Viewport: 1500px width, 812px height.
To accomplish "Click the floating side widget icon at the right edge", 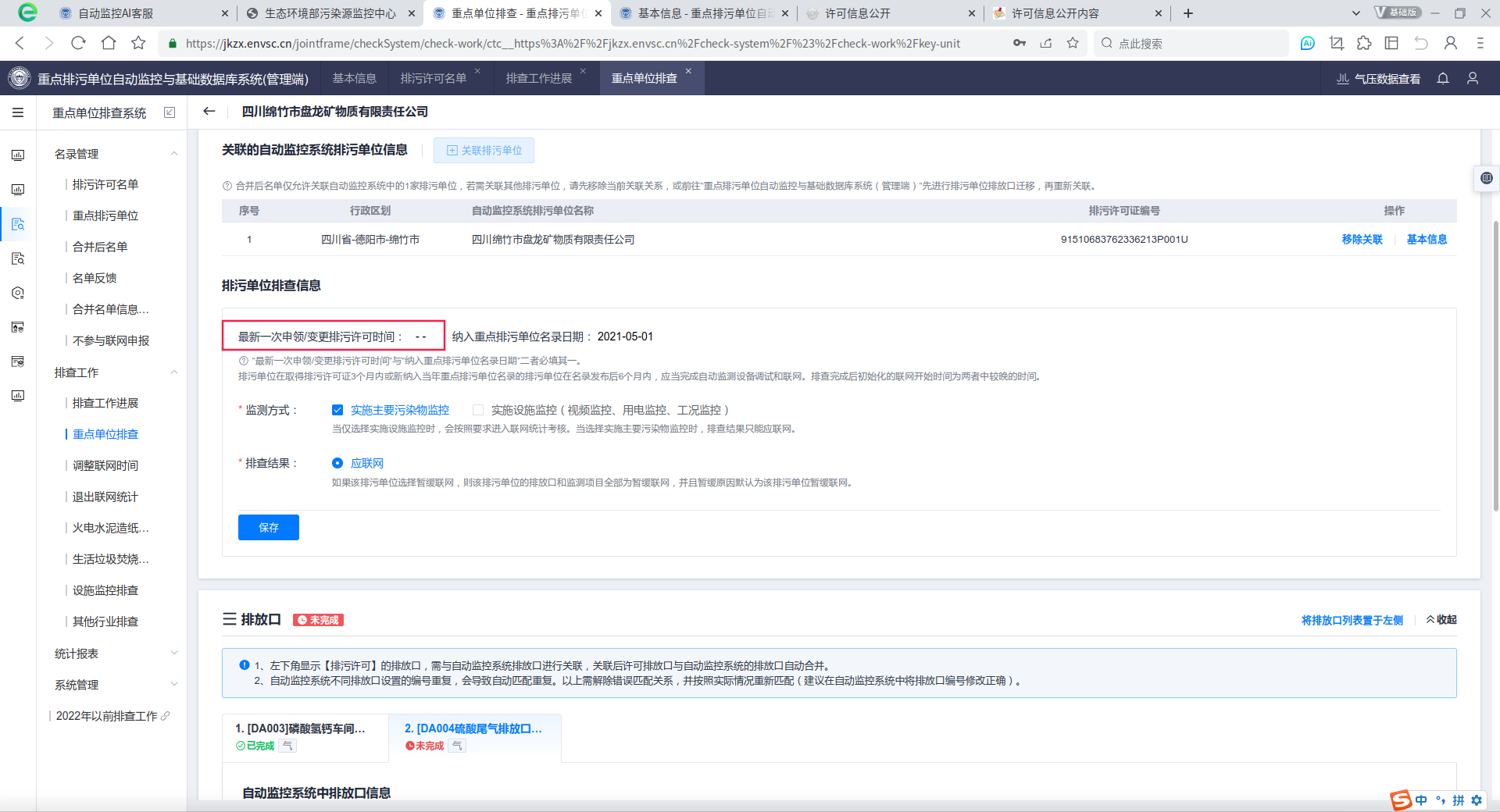I will click(1486, 178).
